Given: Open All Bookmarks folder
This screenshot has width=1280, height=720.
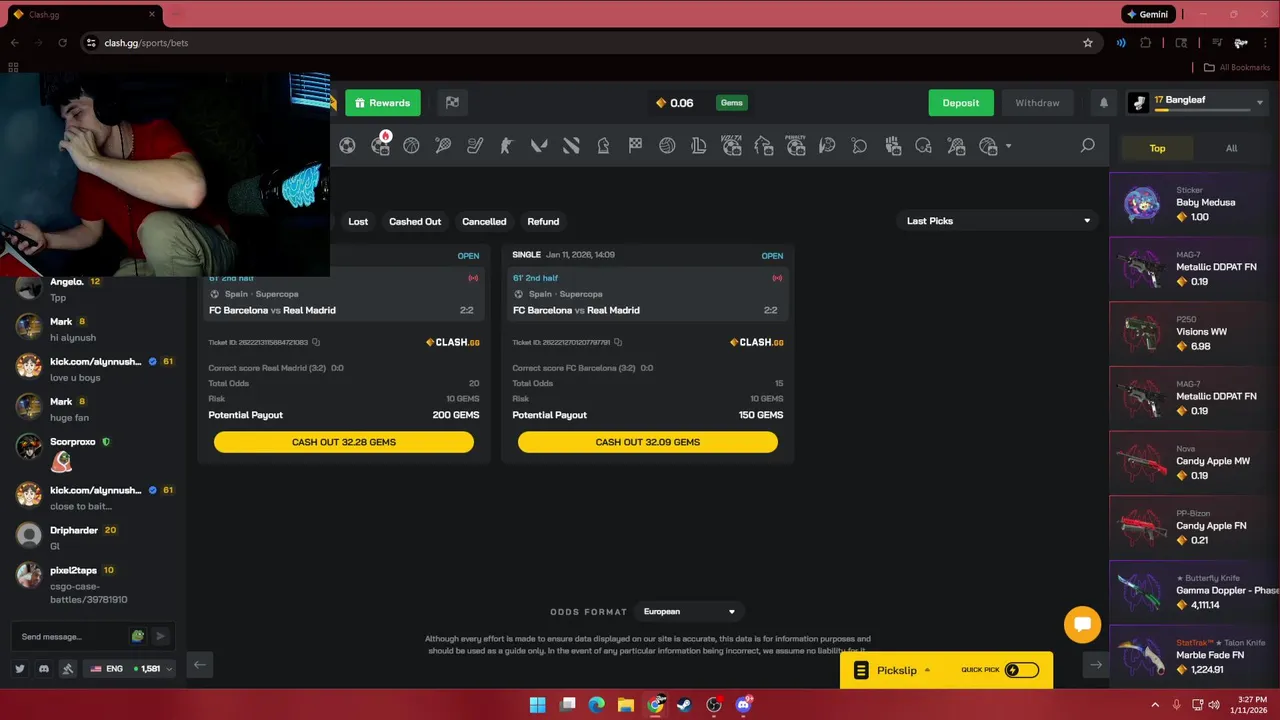Looking at the screenshot, I should [x=1236, y=67].
